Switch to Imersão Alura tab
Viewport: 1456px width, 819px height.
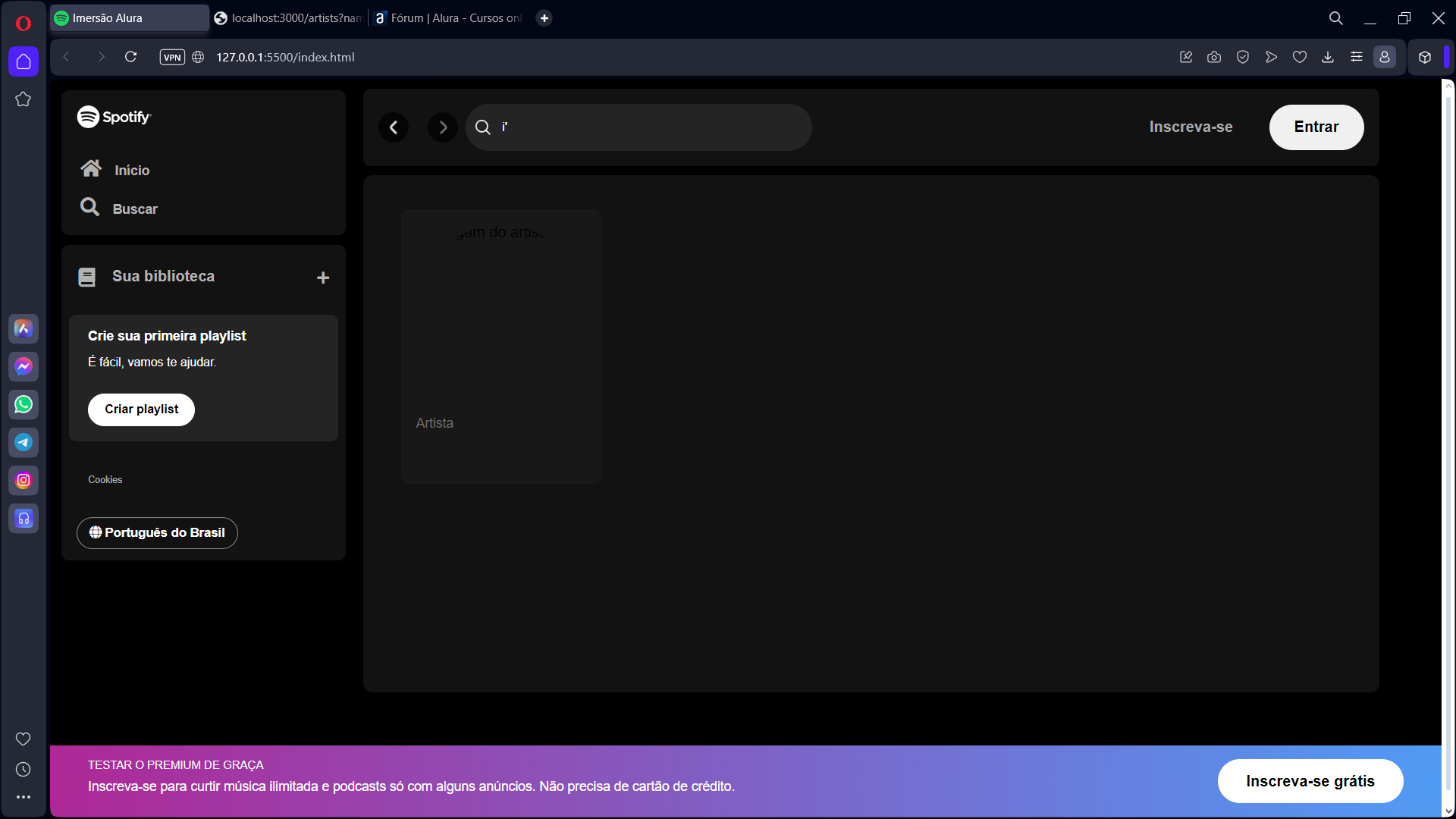pos(130,18)
